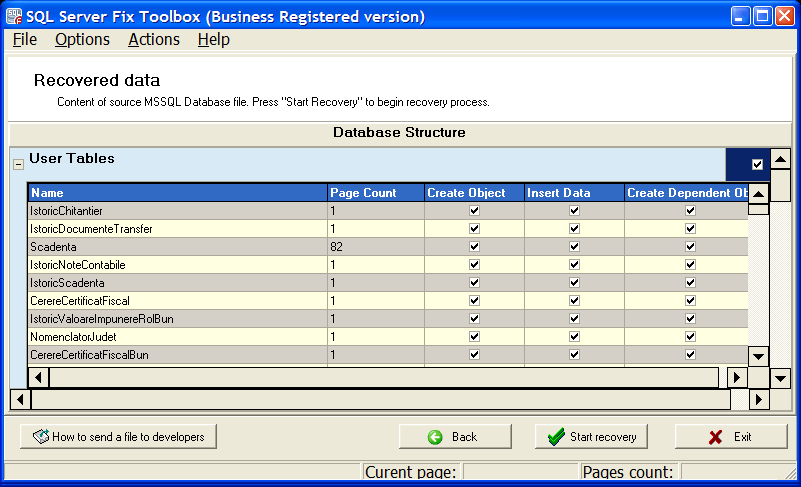The image size is (801, 487).
Task: Click the Name column header
Action: [x=177, y=193]
